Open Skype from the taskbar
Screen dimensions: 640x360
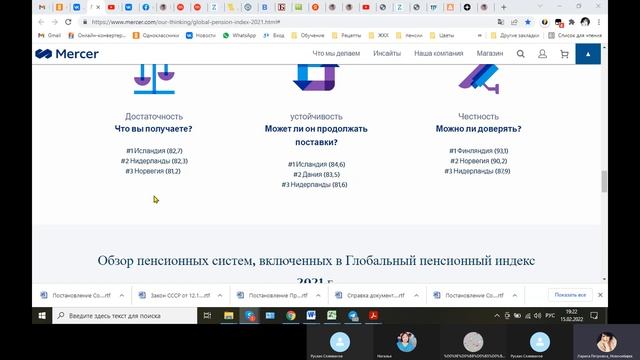249,316
